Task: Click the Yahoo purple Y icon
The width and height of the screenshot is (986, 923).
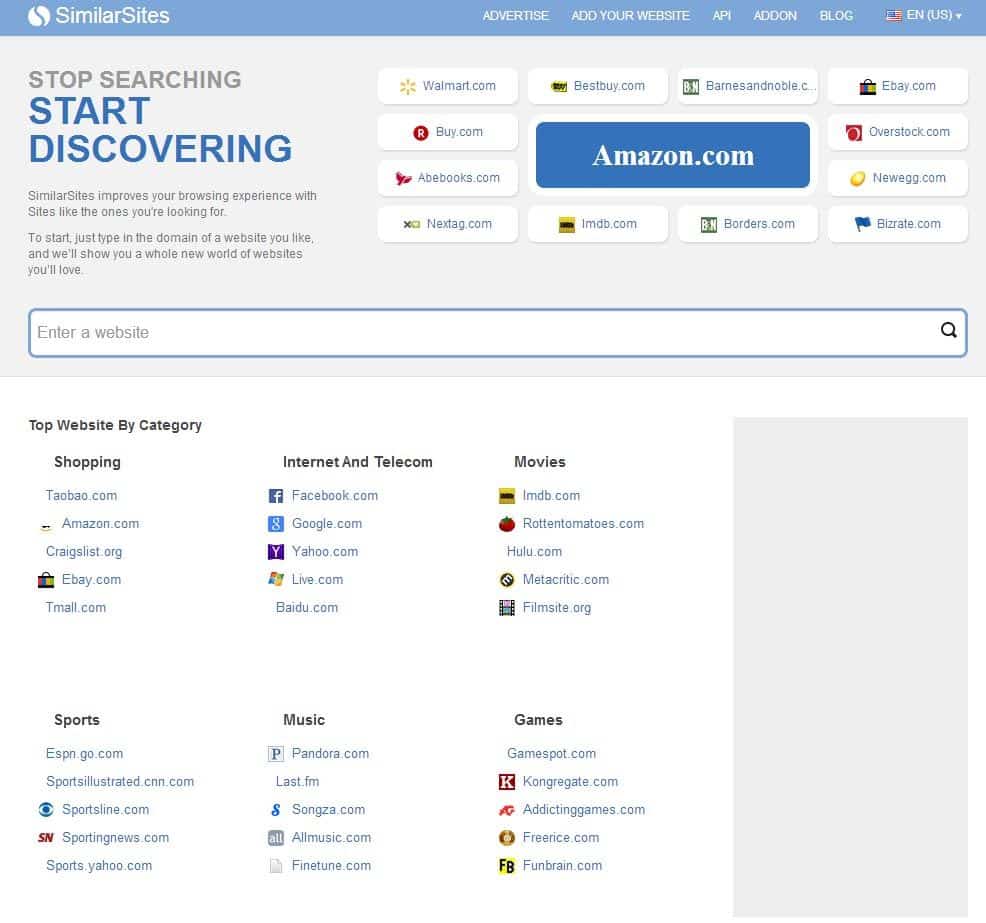Action: click(275, 552)
